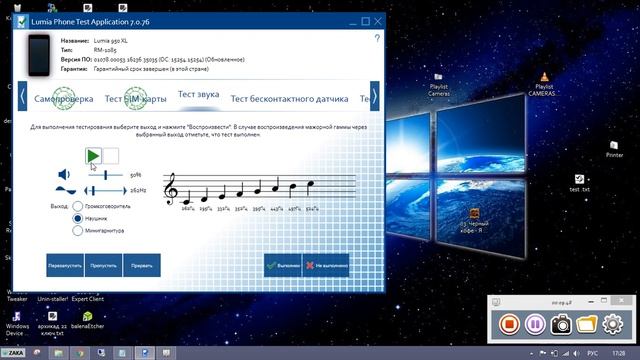Open Playlist CAMERAS VLC desktop icon
Screen dimensions: 640x360
pos(544,84)
